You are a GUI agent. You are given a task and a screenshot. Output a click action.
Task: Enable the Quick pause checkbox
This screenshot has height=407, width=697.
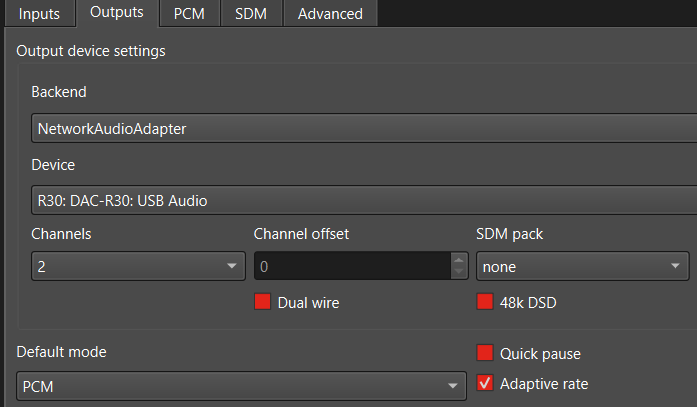pos(486,353)
